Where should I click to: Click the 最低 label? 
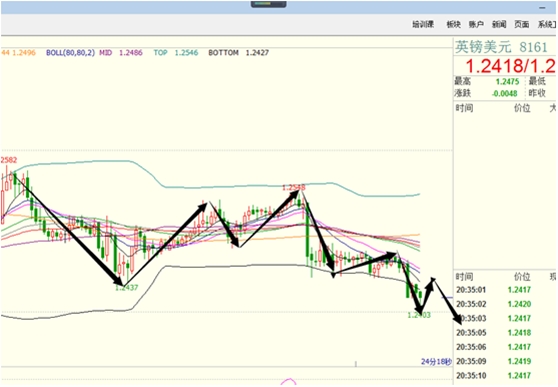click(x=537, y=82)
